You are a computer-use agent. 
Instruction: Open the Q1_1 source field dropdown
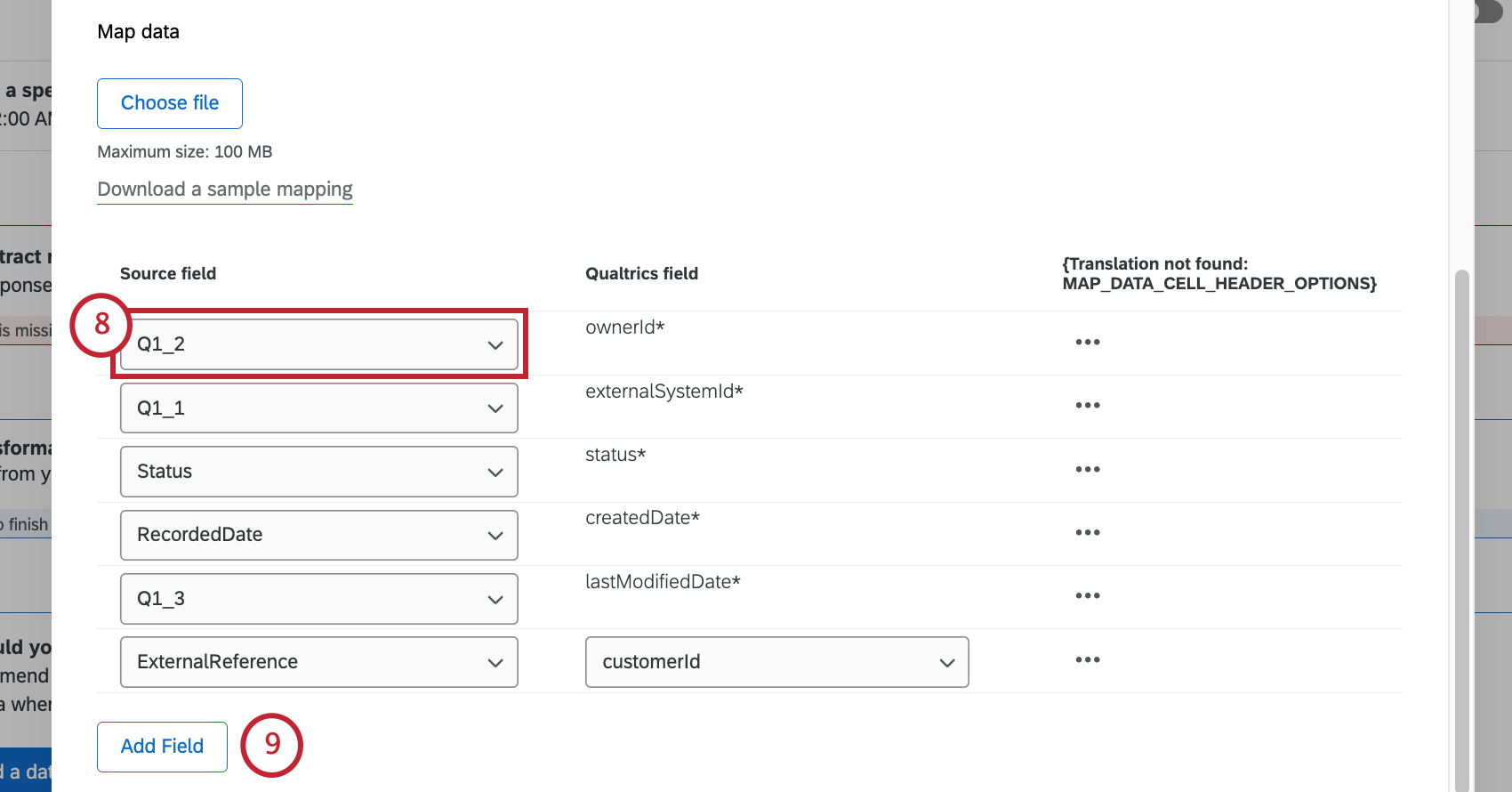(318, 408)
